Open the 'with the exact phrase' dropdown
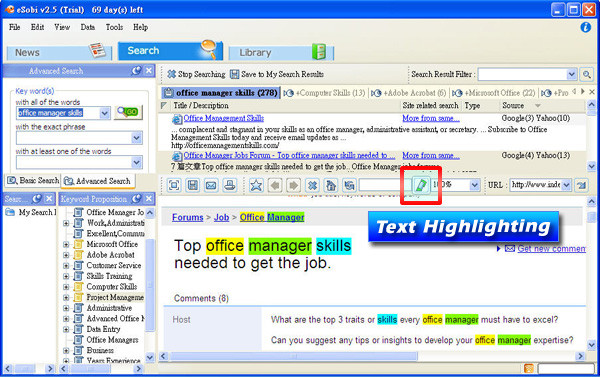This screenshot has height=377, width=600. (x=136, y=138)
